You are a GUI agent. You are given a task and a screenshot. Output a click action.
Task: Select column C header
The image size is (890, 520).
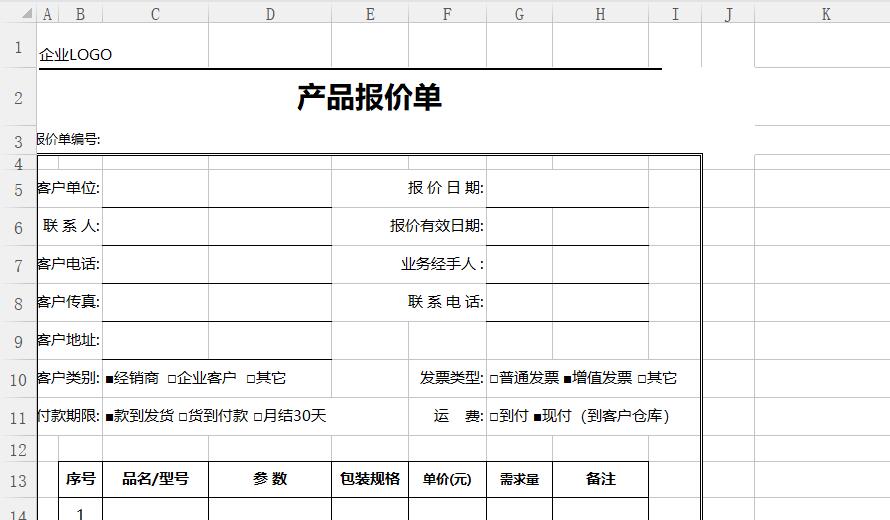(156, 14)
